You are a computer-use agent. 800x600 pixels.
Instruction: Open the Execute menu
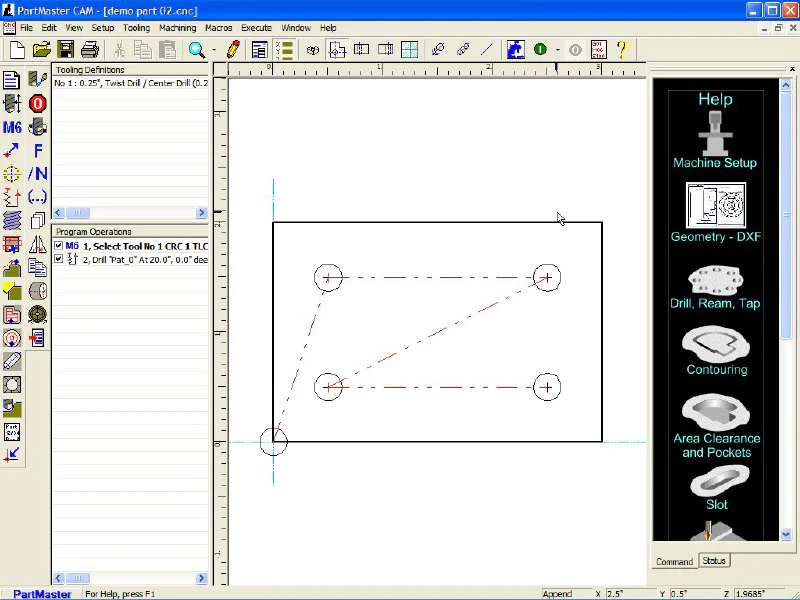point(256,28)
